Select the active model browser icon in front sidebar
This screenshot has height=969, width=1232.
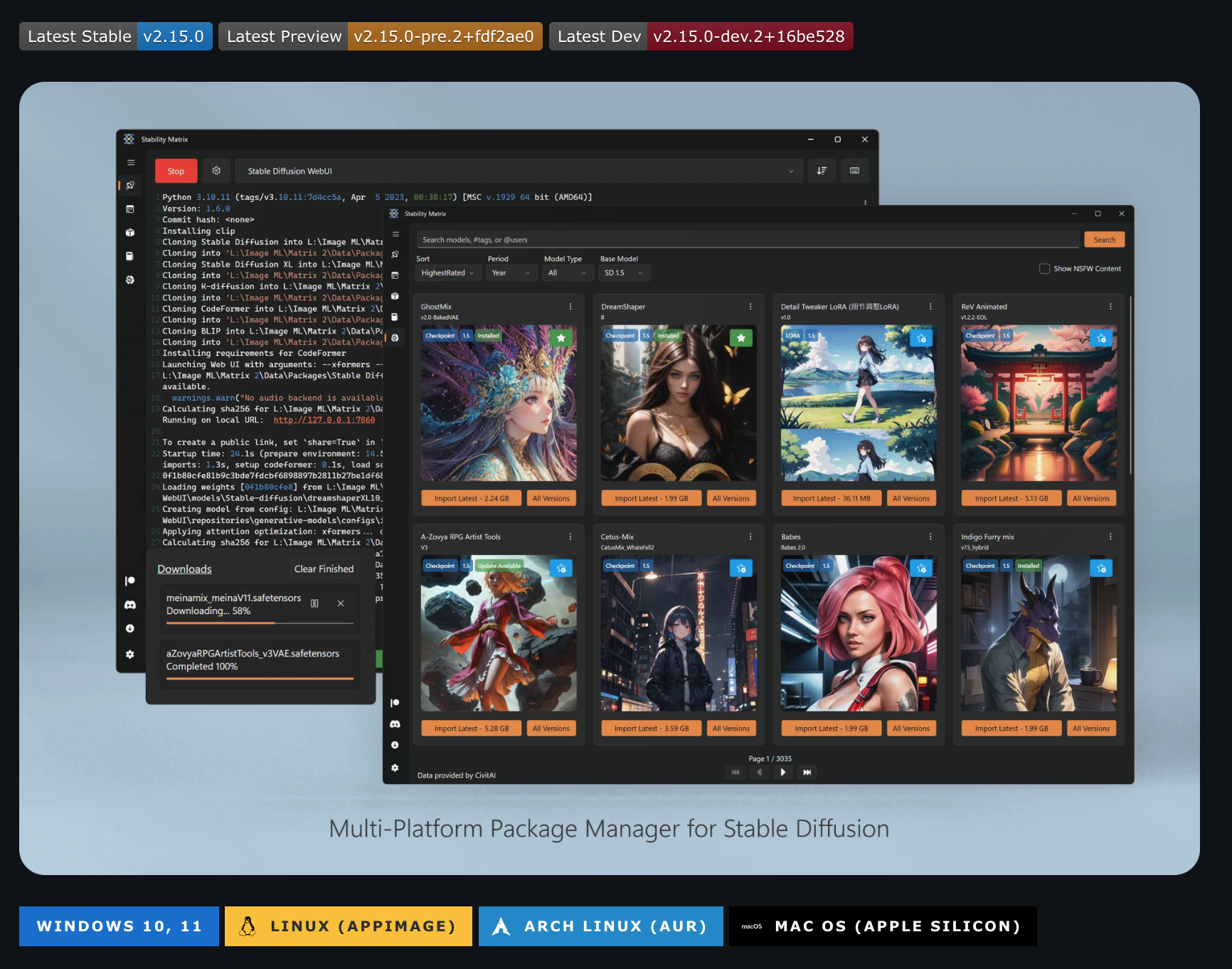pyautogui.click(x=395, y=338)
